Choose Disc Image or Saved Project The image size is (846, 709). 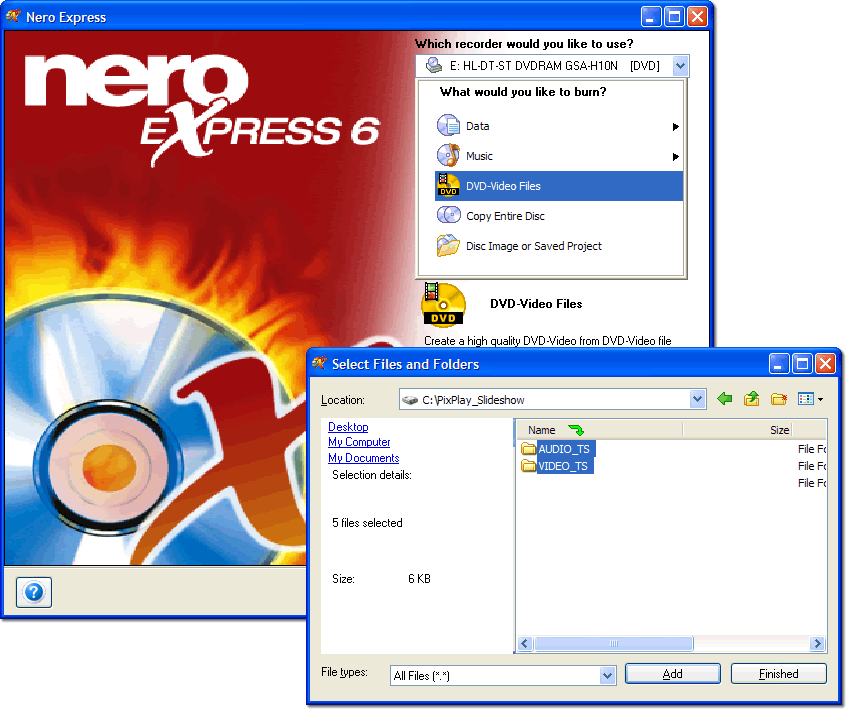pyautogui.click(x=558, y=246)
